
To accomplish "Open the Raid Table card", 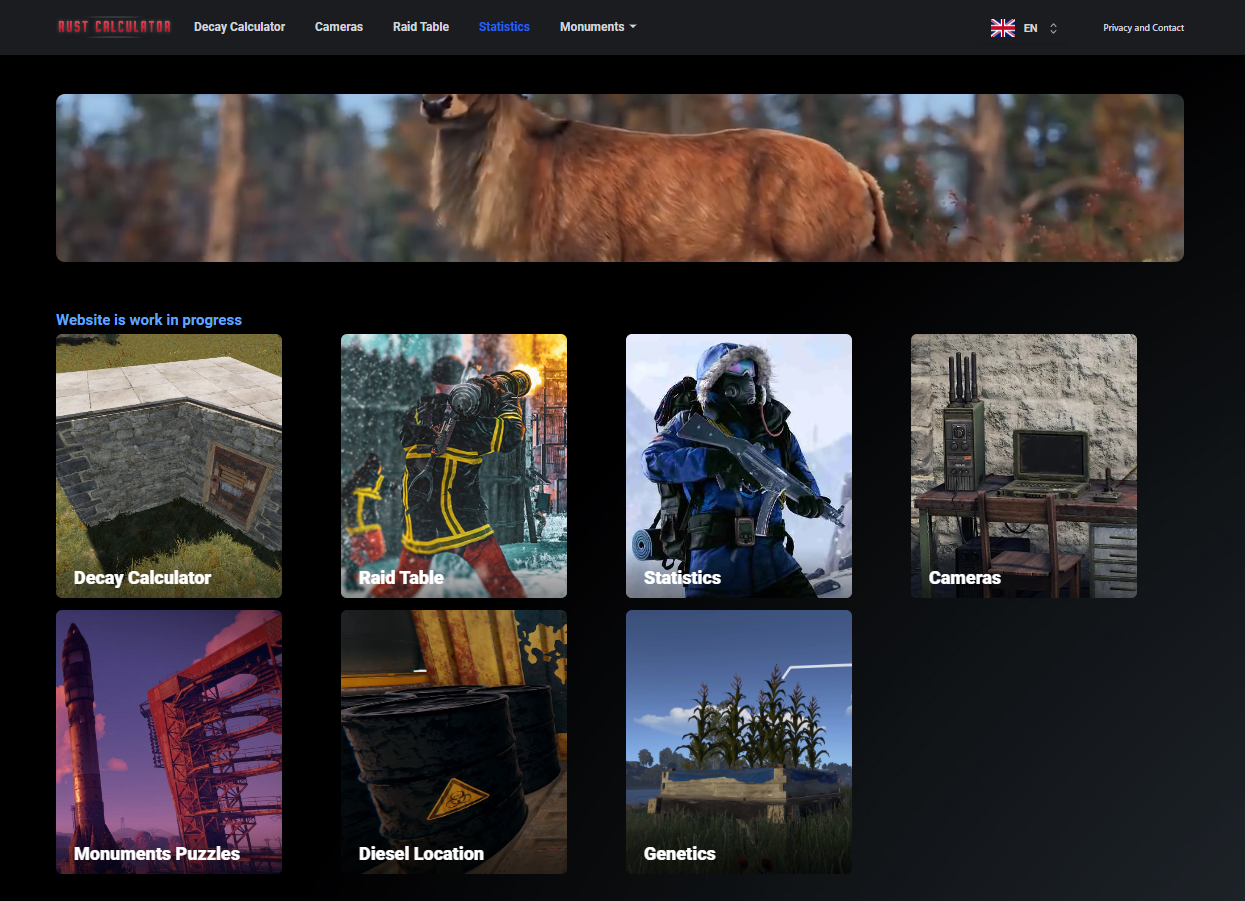I will pyautogui.click(x=454, y=466).
